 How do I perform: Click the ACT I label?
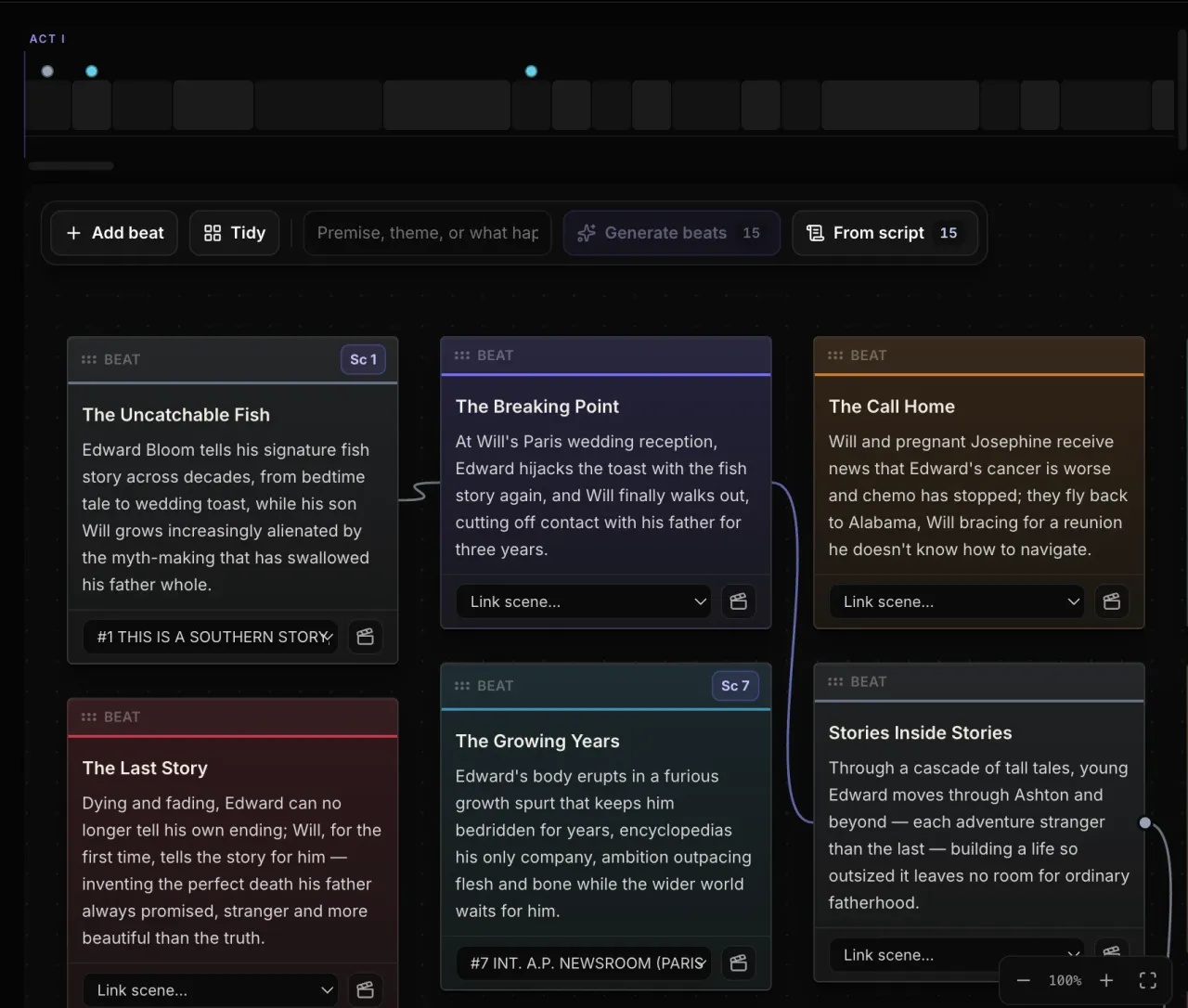tap(47, 39)
